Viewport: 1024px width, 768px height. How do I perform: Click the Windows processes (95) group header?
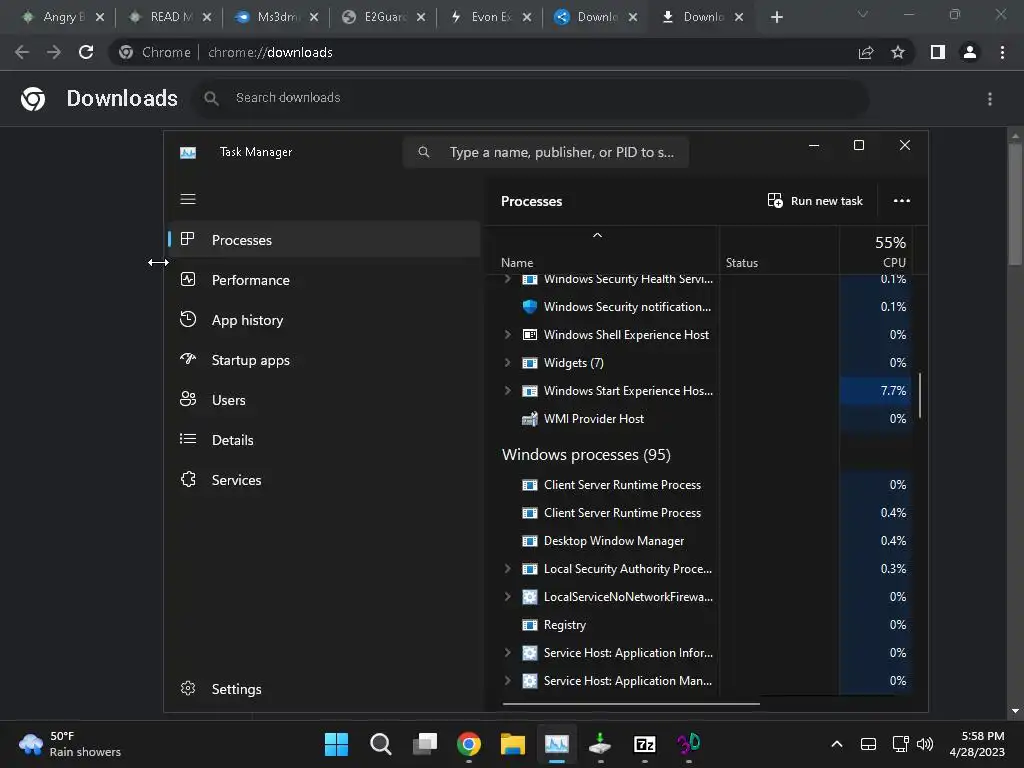[x=586, y=455]
